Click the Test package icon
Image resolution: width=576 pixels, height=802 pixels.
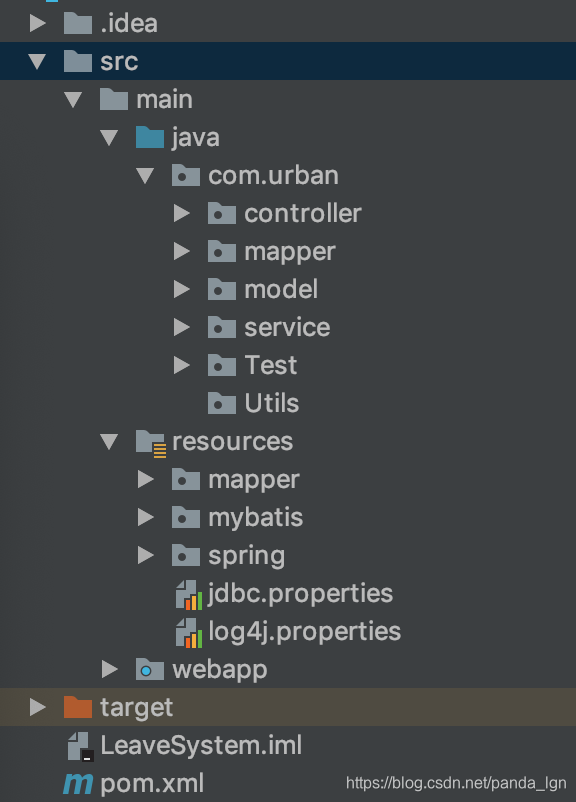pos(222,365)
